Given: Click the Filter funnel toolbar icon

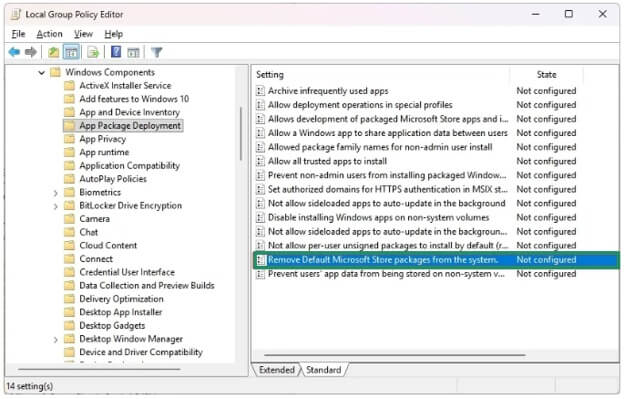Looking at the screenshot, I should [157, 52].
